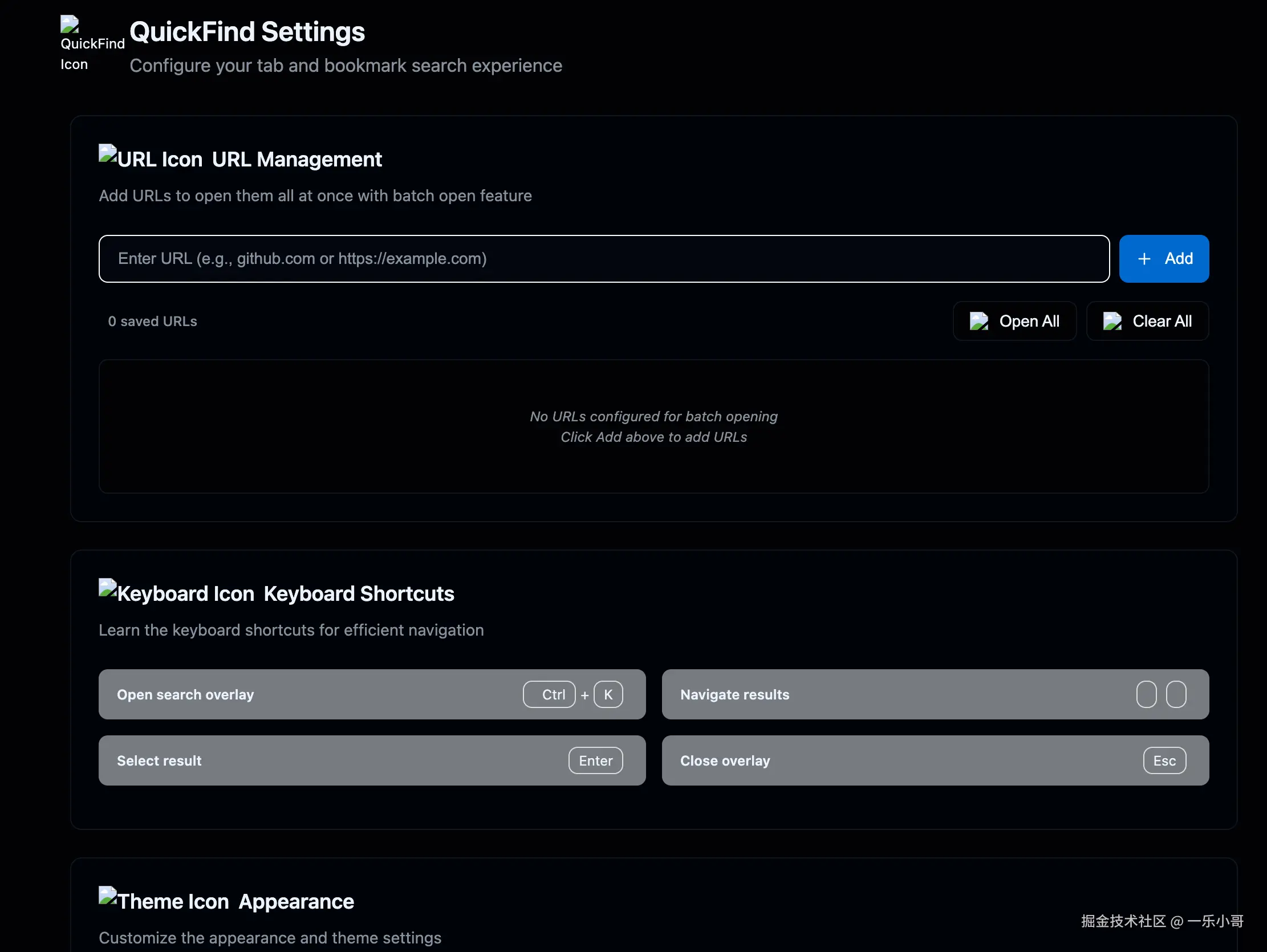Screen dimensions: 1267x952
Task: Click the K key badge
Action: (x=608, y=694)
